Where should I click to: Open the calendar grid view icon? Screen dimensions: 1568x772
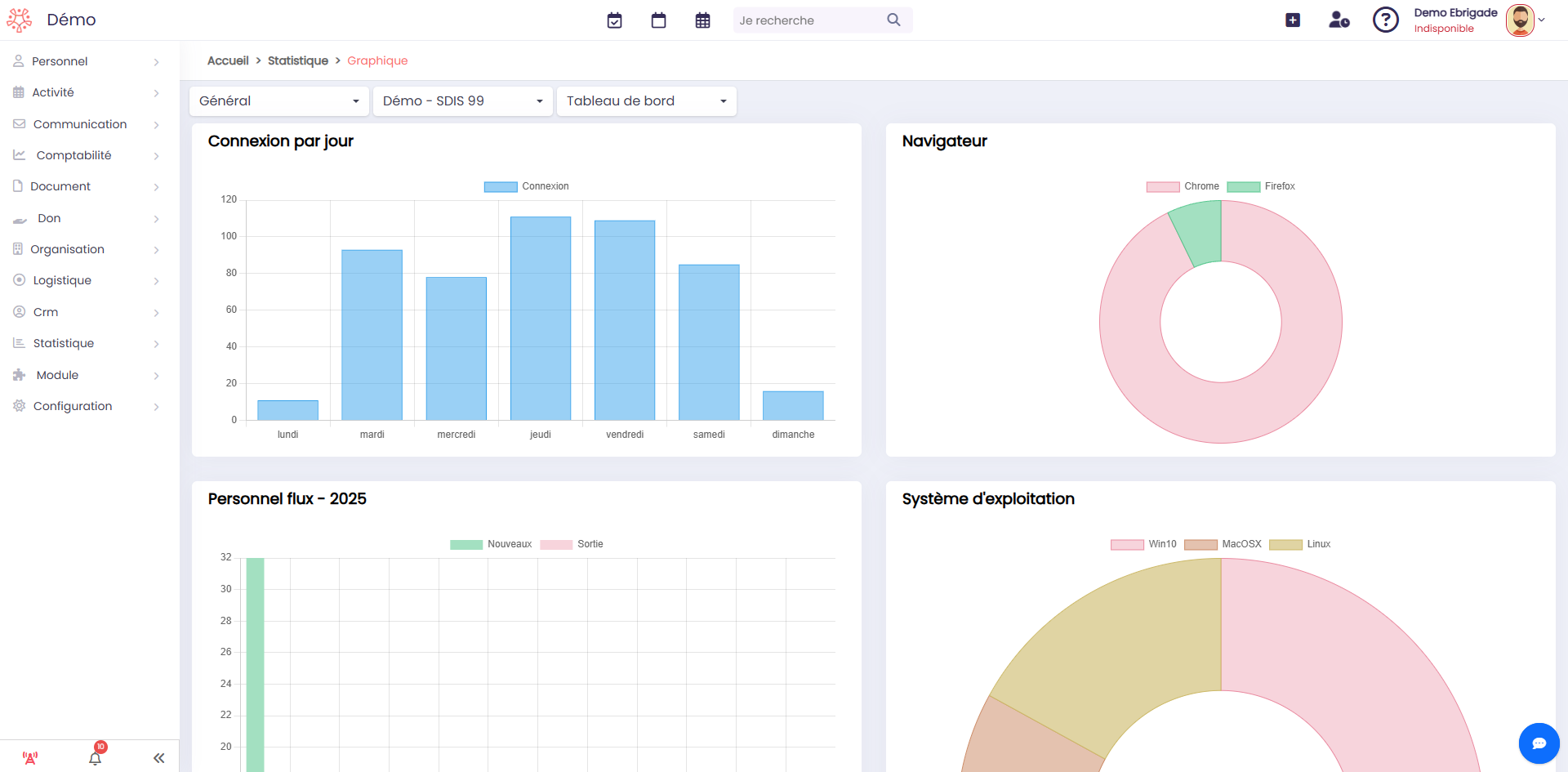click(x=702, y=20)
